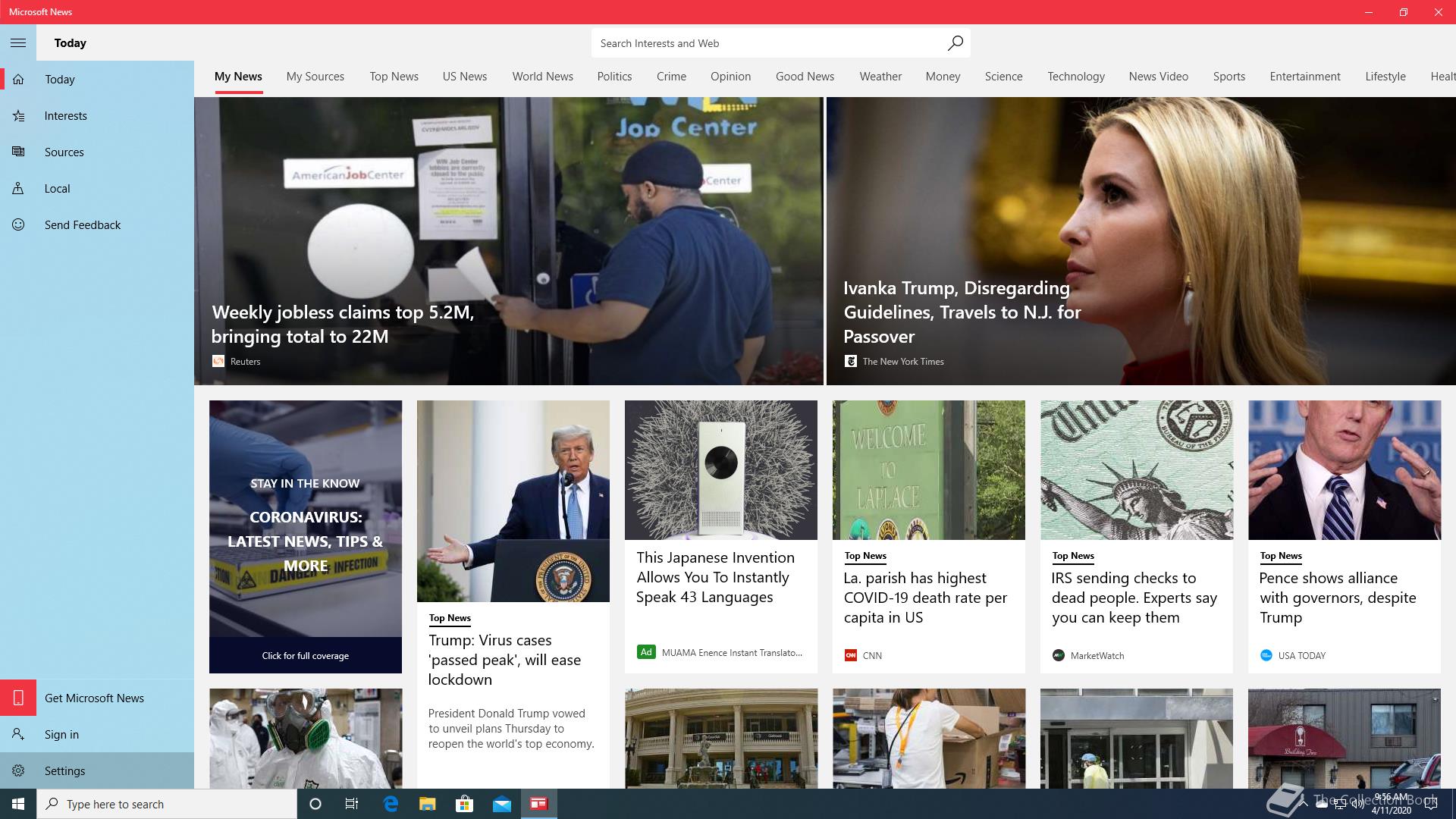Click Top News label above Trump virus story
This screenshot has height=819, width=1456.
[450, 618]
